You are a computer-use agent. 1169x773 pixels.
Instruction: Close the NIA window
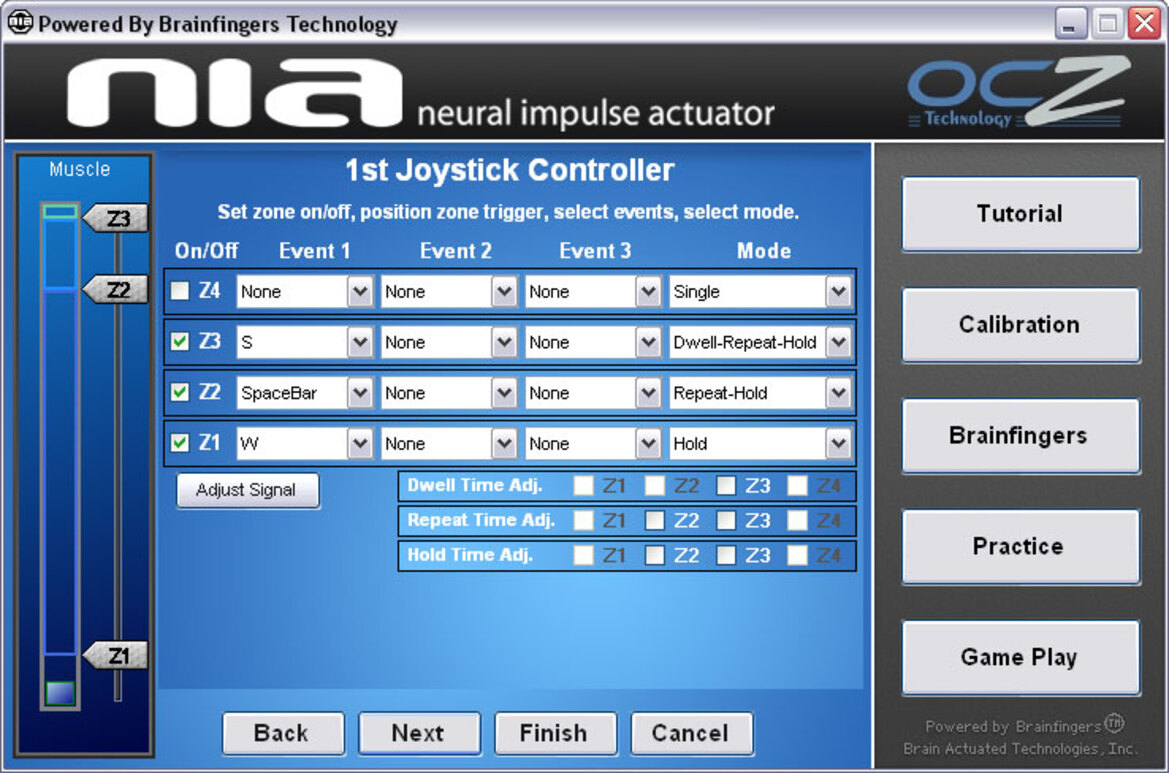pos(1144,23)
